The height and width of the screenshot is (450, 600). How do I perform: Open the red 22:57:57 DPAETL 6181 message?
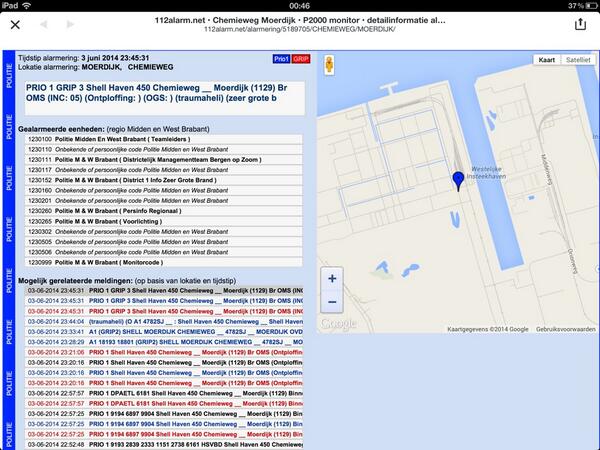(x=165, y=404)
